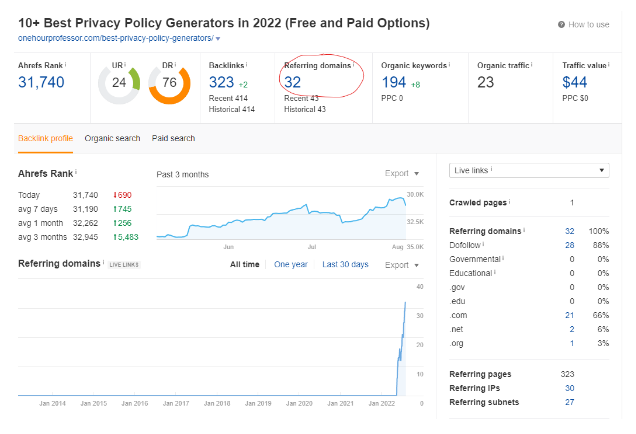Open the How to use link
The width and height of the screenshot is (636, 434).
(x=589, y=25)
